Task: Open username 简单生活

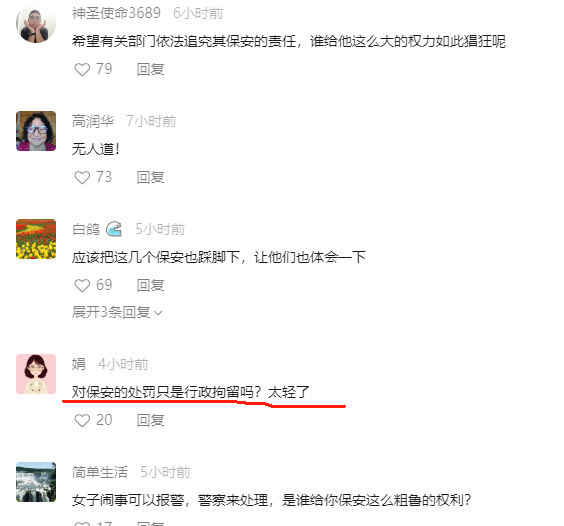Action: (x=100, y=472)
